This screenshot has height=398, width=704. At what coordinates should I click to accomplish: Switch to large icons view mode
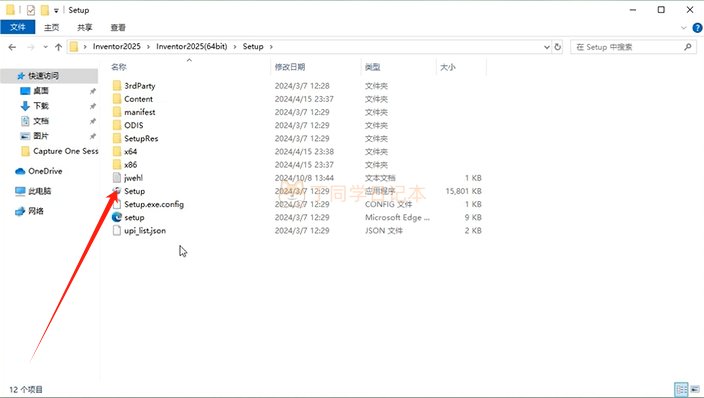[x=695, y=389]
